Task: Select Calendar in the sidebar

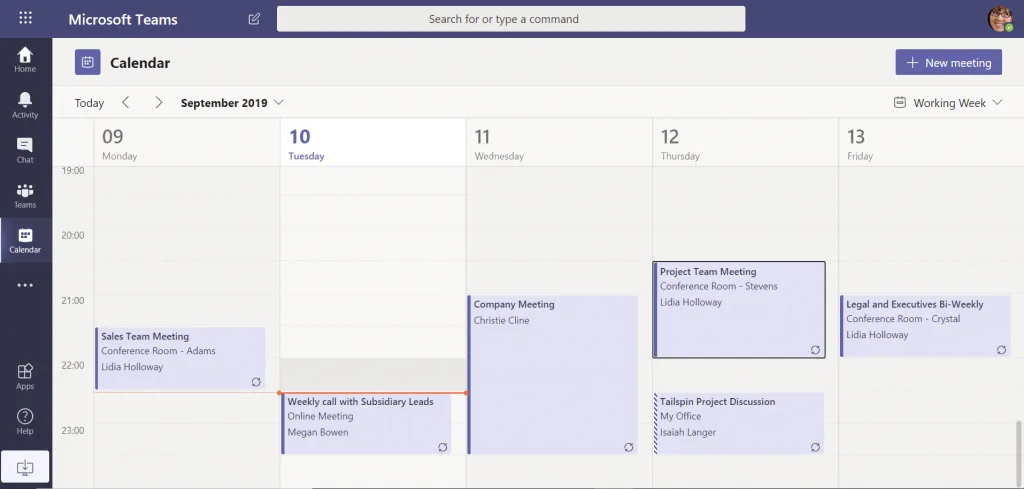Action: (x=25, y=240)
